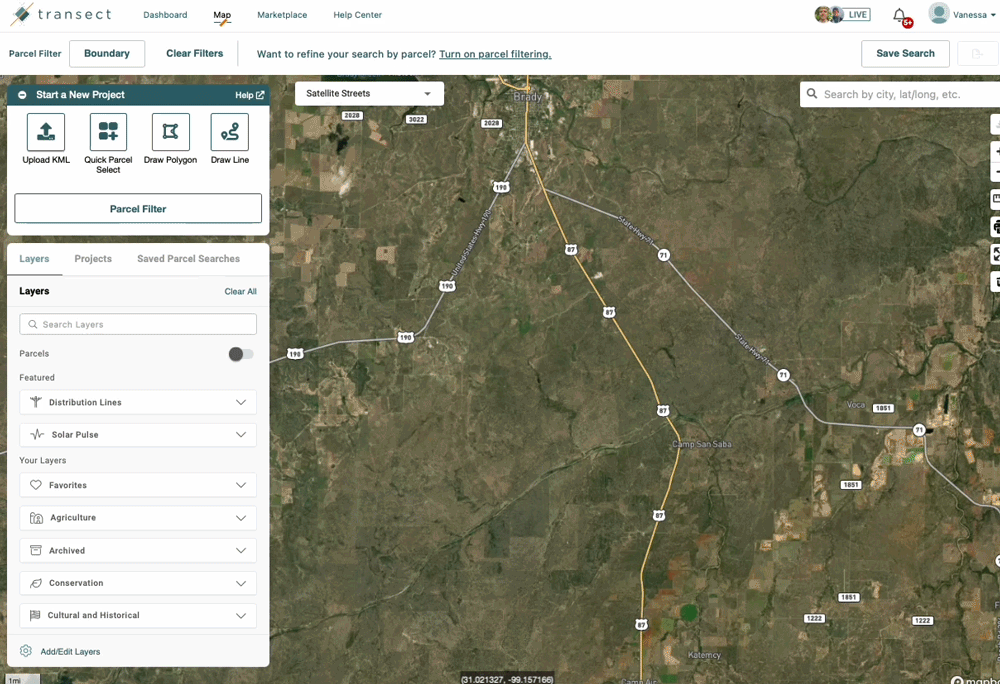Viewport: 1000px width, 684px height.
Task: Click the Distribution Lines tower icon
Action: [36, 402]
